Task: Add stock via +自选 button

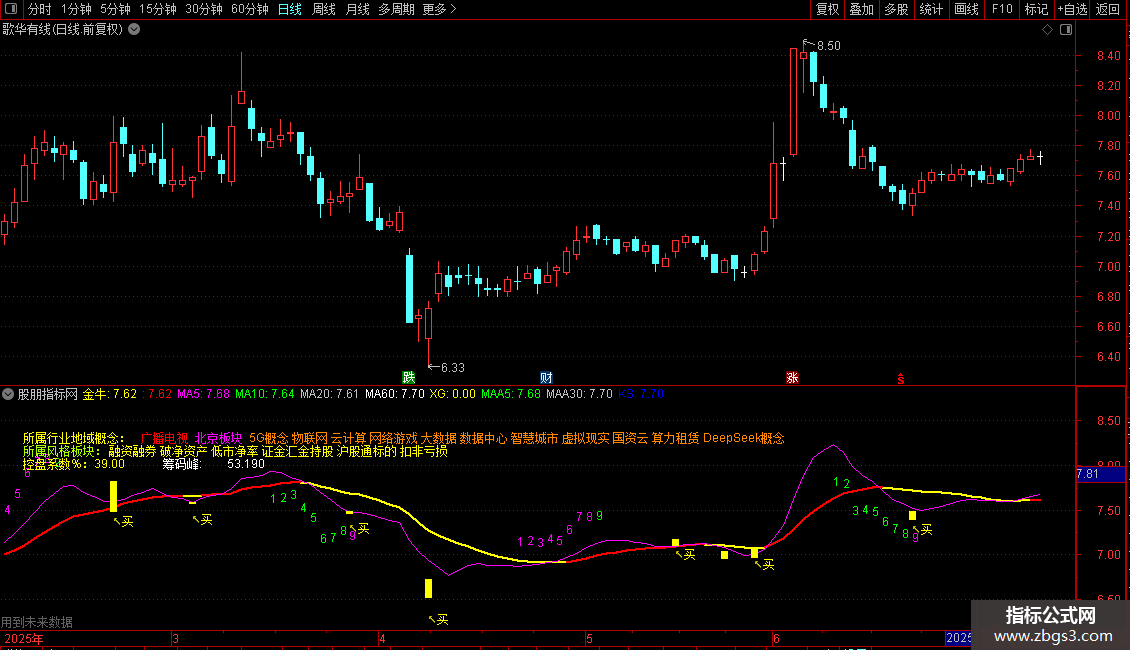Action: tap(1072, 9)
